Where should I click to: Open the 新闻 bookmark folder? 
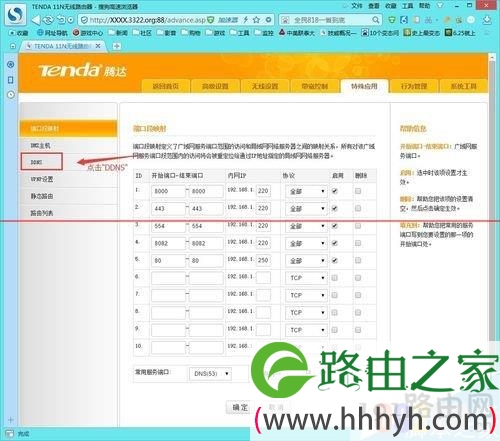(118, 33)
